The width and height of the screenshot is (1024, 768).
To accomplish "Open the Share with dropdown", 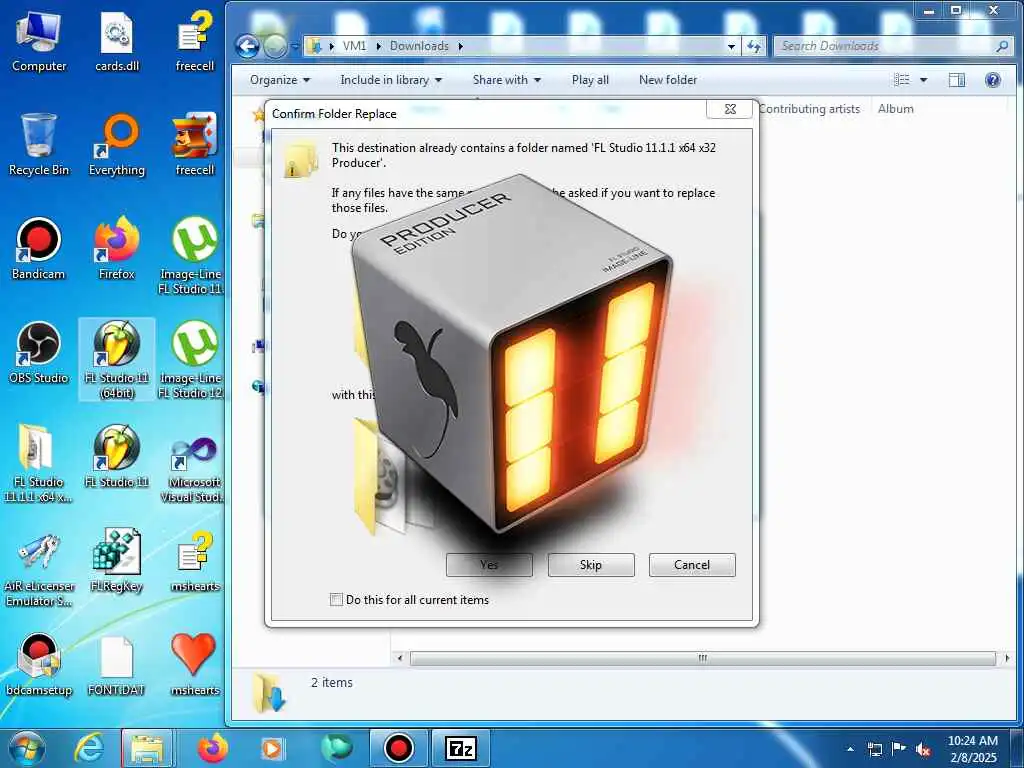I will pyautogui.click(x=507, y=80).
